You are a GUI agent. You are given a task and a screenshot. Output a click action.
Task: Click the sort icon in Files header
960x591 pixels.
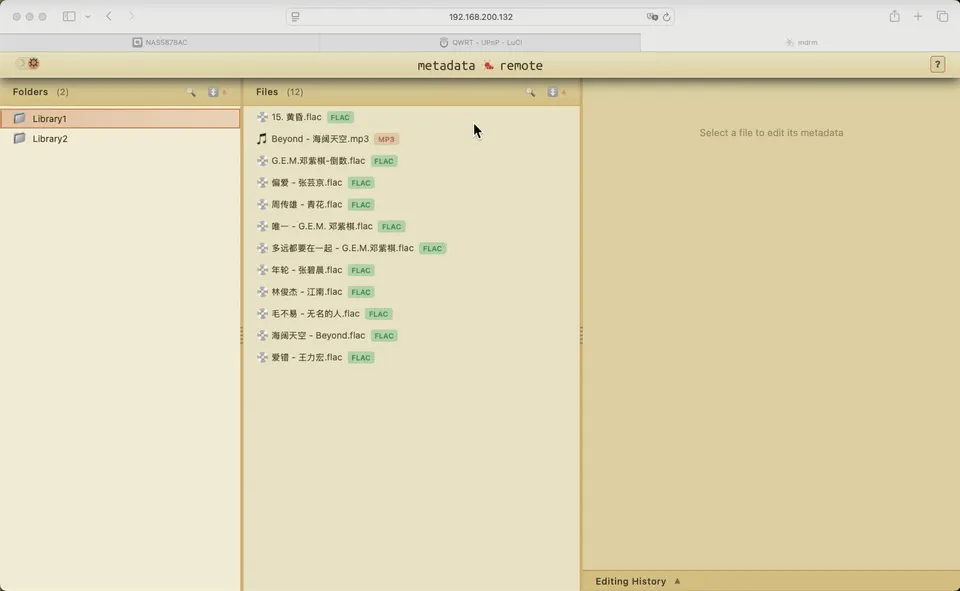(x=553, y=92)
